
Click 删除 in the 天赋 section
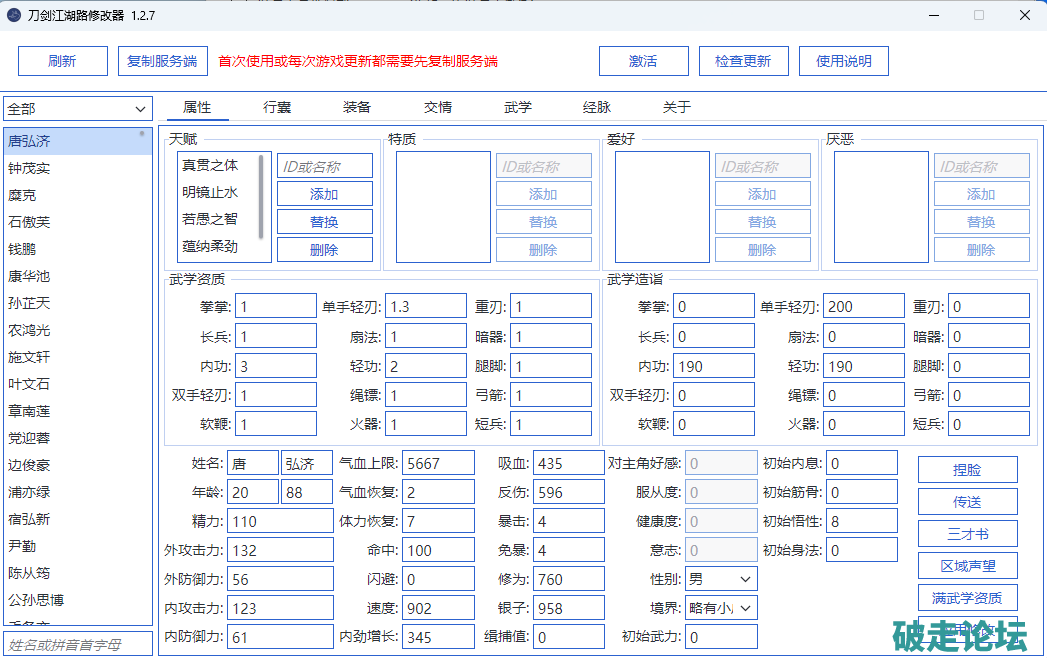324,250
